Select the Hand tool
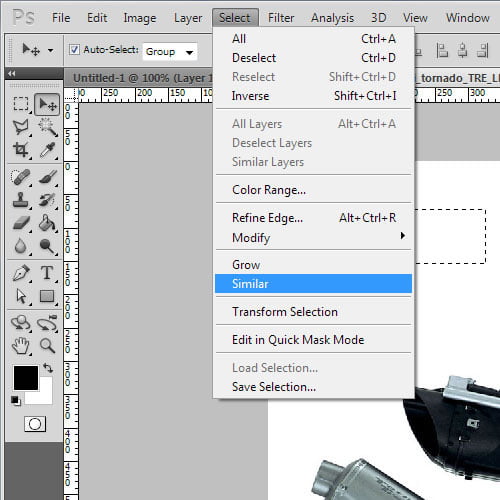The width and height of the screenshot is (500, 500). point(21,345)
